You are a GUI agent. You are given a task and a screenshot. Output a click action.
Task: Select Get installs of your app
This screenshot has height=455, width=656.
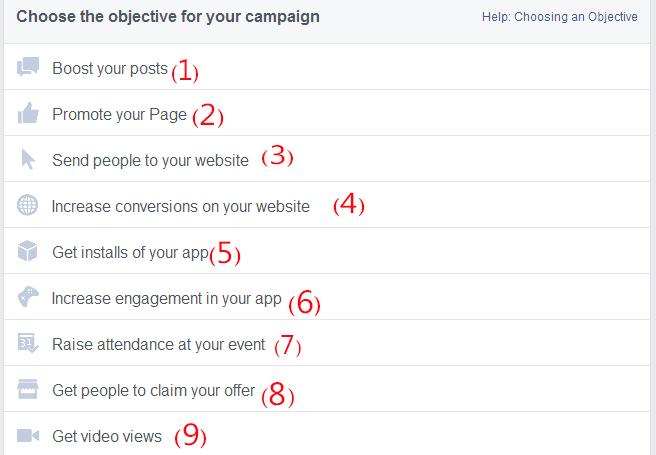click(x=327, y=251)
